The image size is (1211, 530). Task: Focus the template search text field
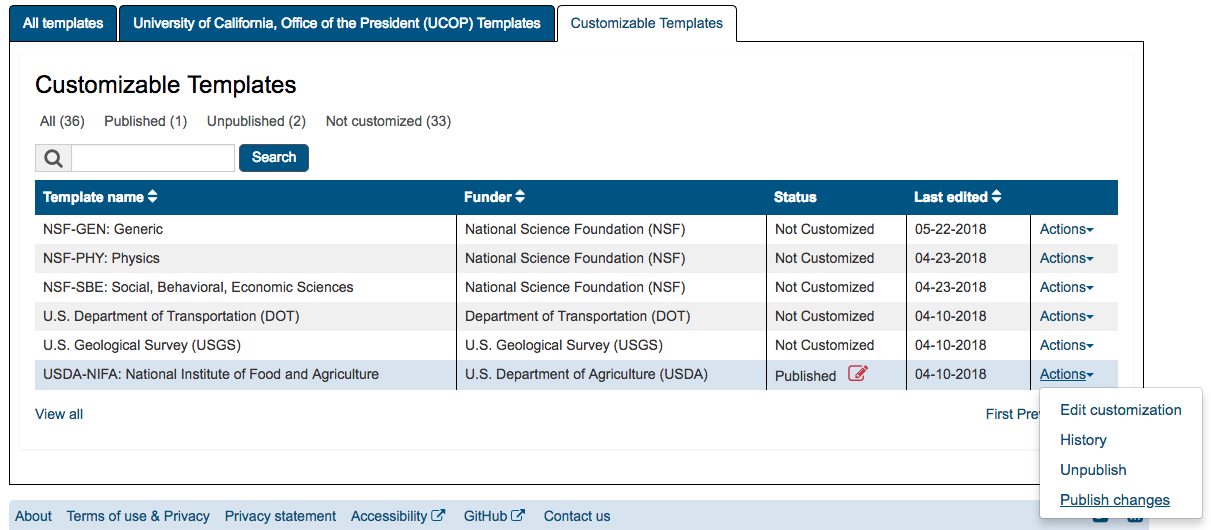153,158
